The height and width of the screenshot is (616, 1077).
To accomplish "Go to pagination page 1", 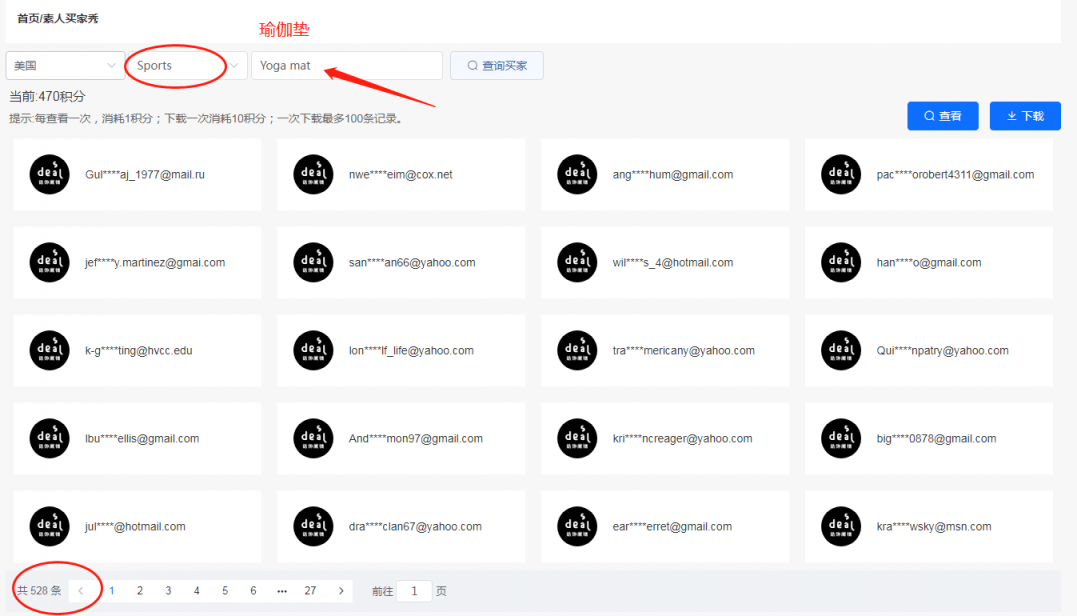I will (112, 591).
